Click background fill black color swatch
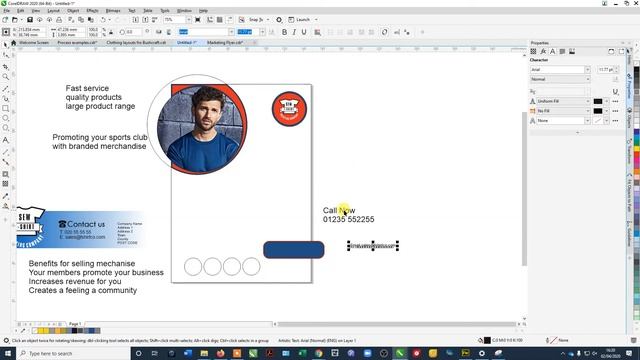 click(598, 111)
